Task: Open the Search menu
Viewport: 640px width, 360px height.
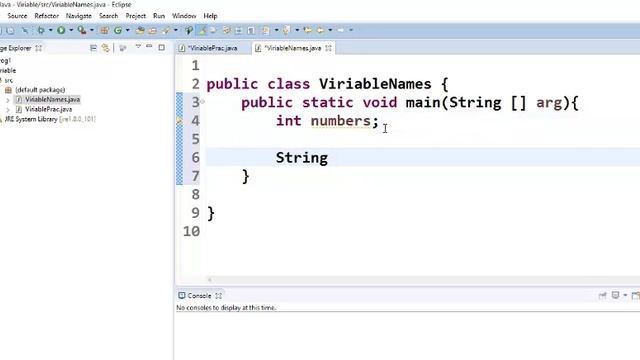Action: point(108,16)
